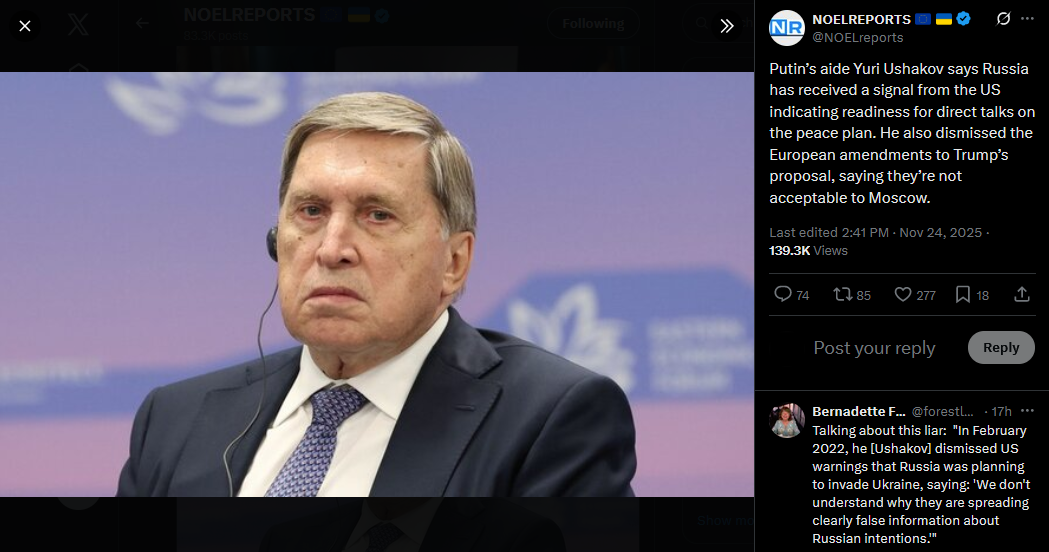This screenshot has height=552, width=1049.
Task: Open the post's three-dot more menu
Action: [1027, 19]
